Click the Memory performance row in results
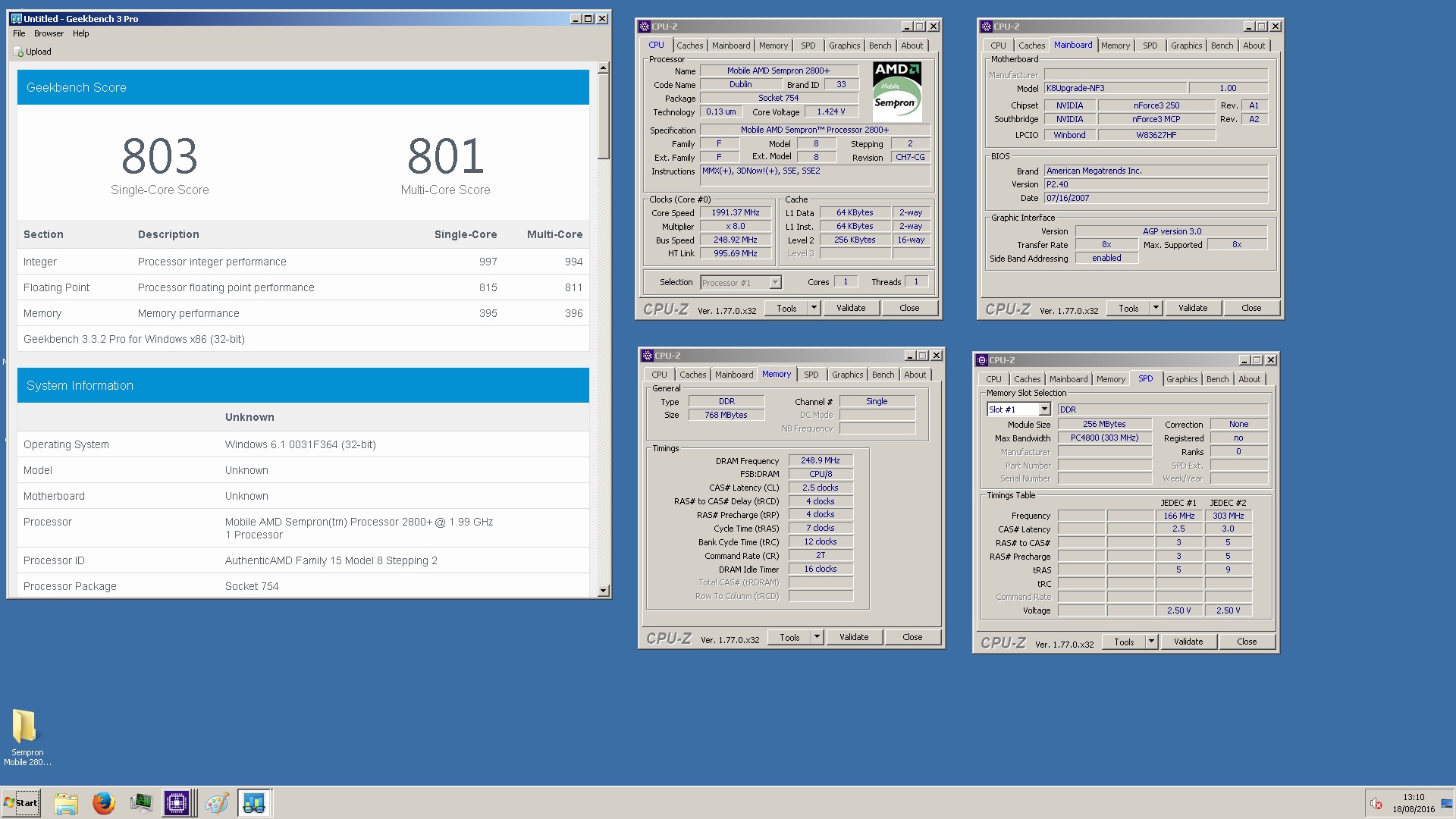Screen dimensions: 1456x819 tap(303, 313)
